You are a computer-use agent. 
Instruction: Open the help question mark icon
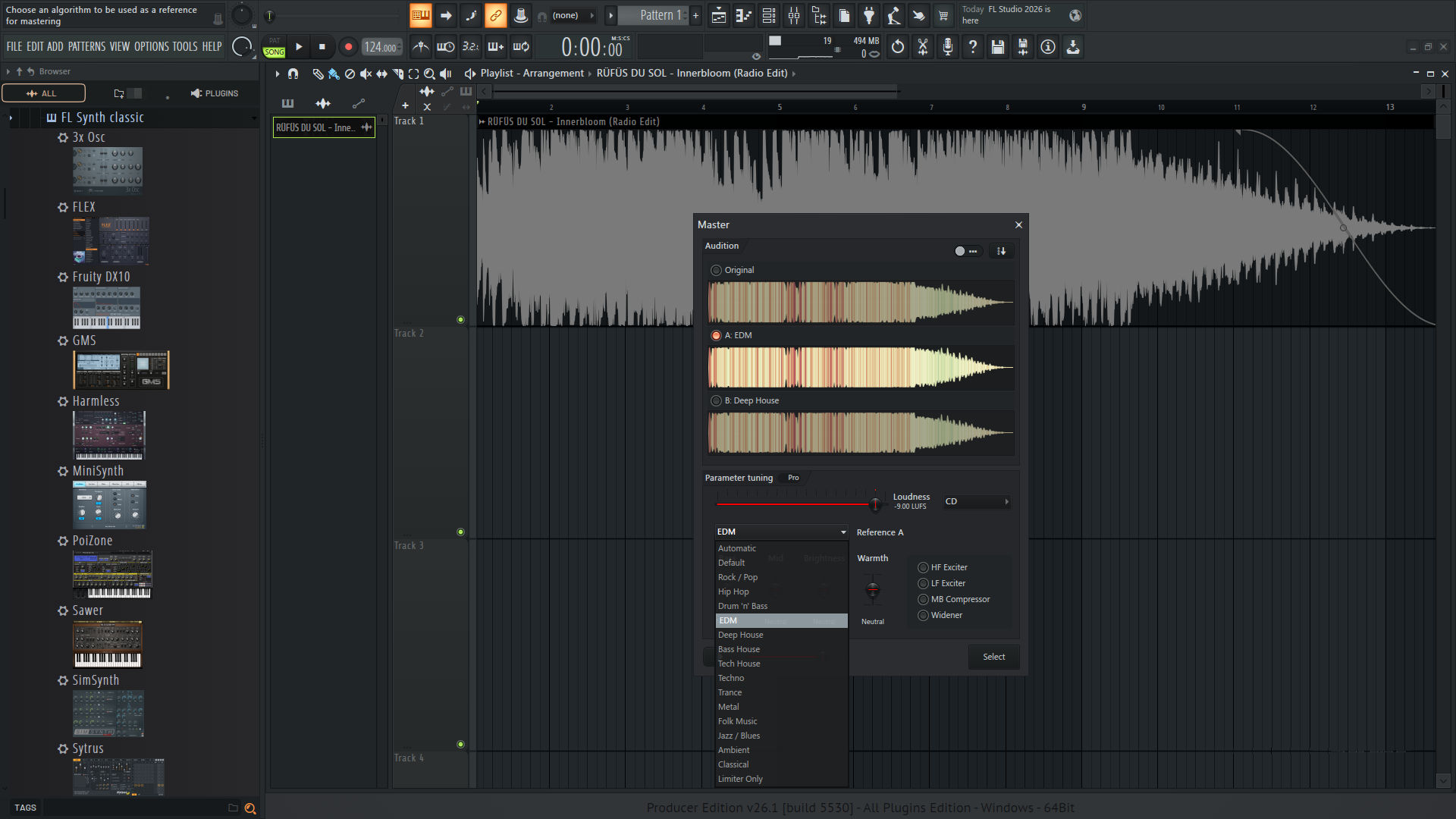(x=973, y=47)
